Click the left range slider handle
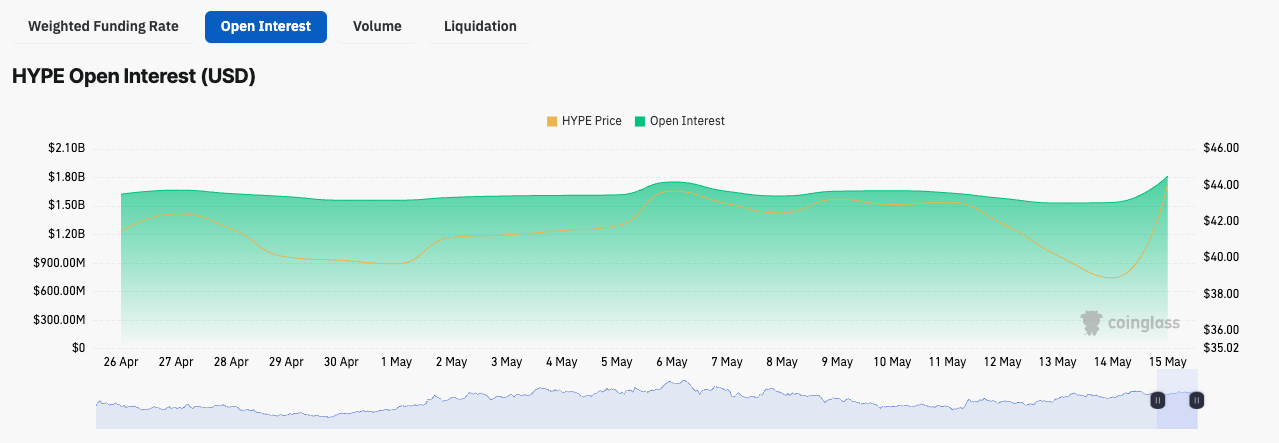Viewport: 1279px width, 443px height. coord(1157,400)
